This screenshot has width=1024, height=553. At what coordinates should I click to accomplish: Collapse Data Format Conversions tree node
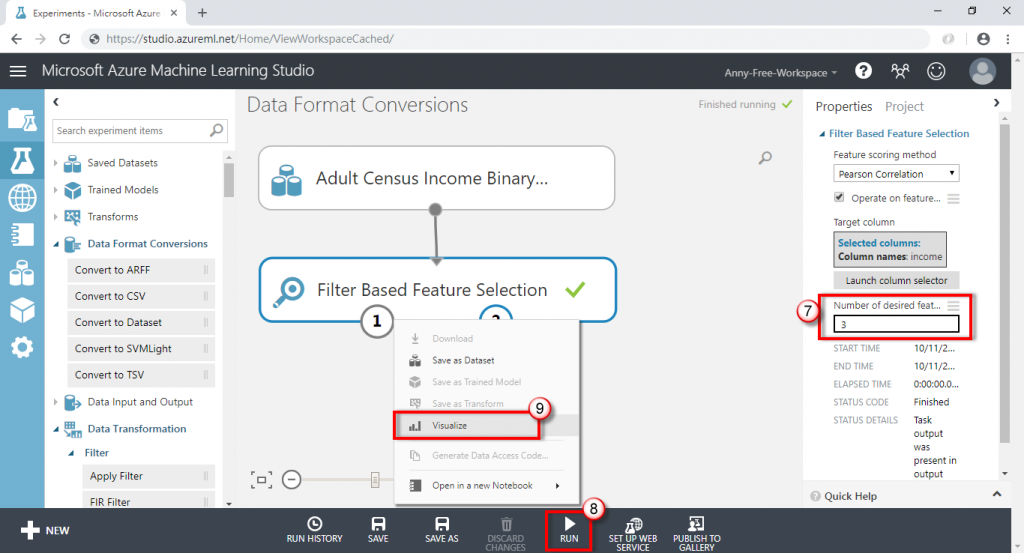[x=56, y=244]
